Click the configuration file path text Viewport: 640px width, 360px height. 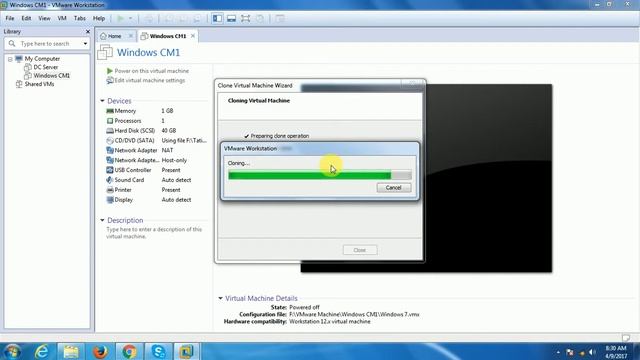coord(354,314)
